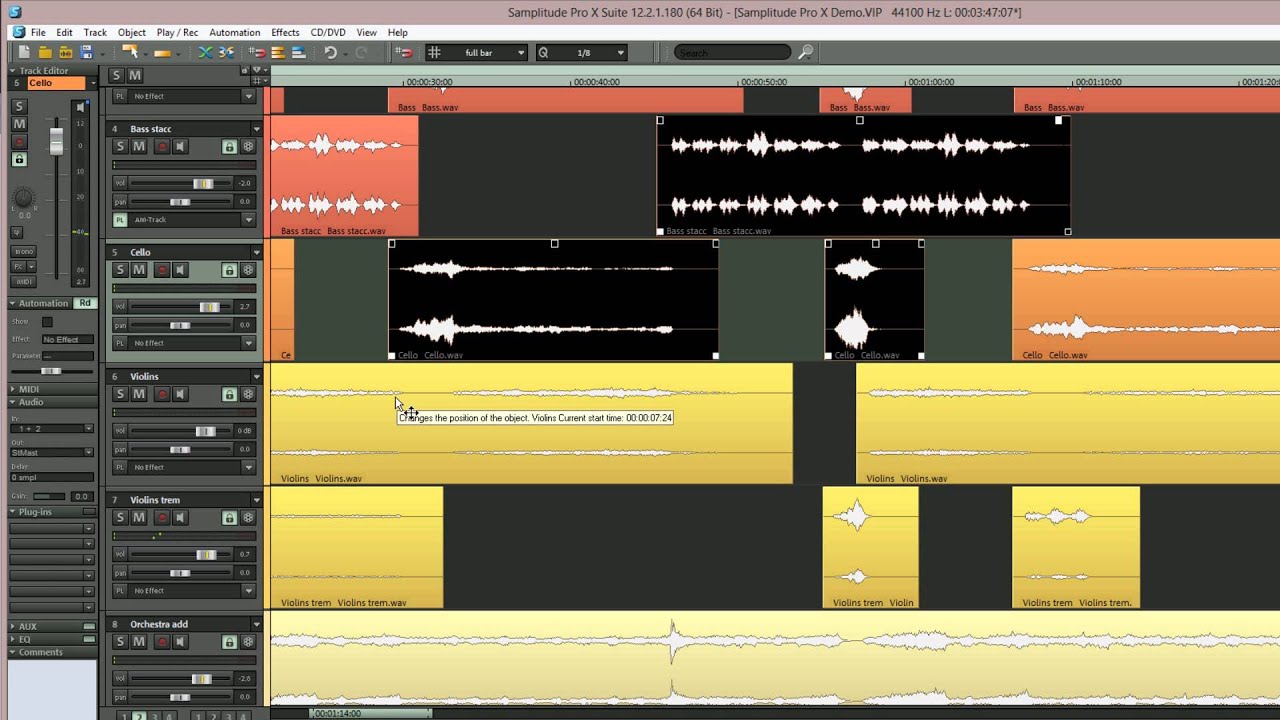Screen dimensions: 1280x720
Task: Click the Samplitude logo icon in menu bar
Action: coord(17,32)
